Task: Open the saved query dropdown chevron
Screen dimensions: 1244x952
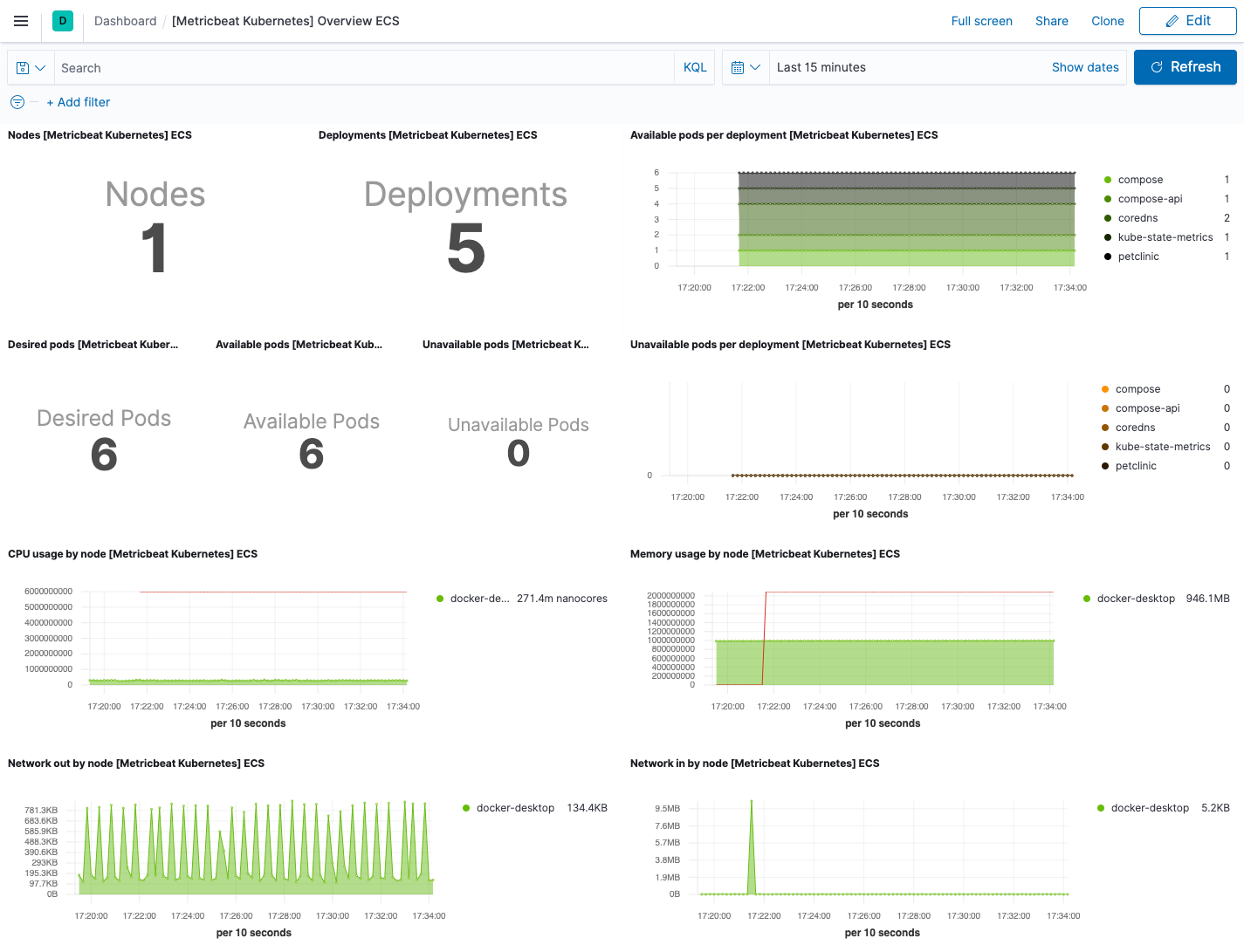Action: 40,67
